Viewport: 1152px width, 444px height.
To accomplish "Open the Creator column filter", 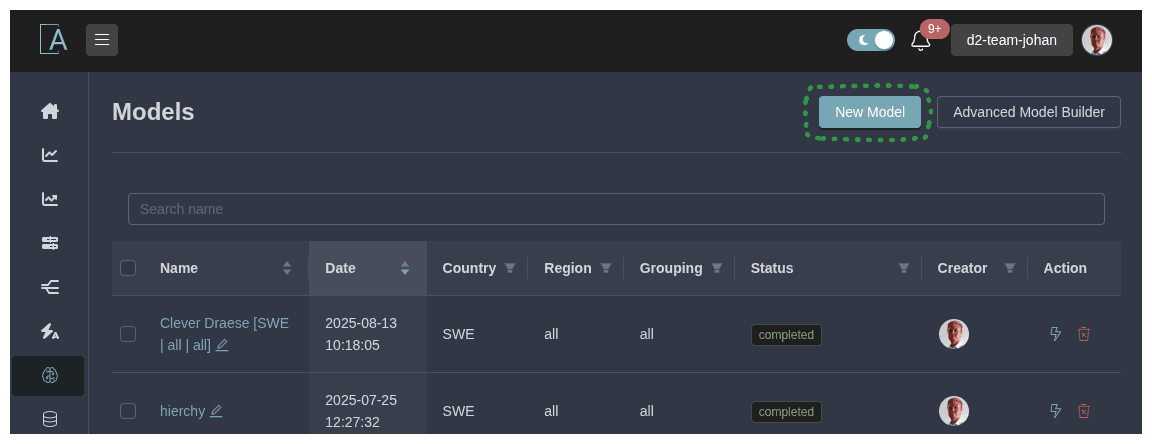I will pos(1010,268).
